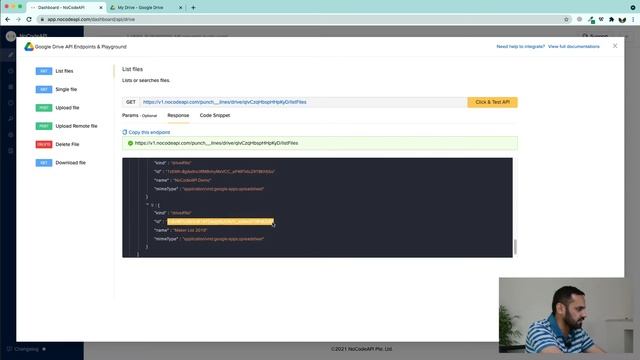
Task: Click the POST badge beside Upload file
Action: point(44,108)
